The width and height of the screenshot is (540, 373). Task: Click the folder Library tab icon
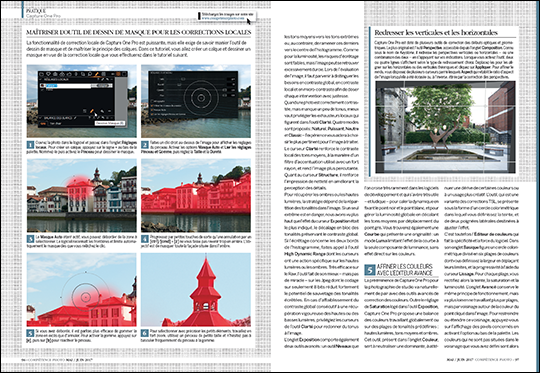point(42,74)
